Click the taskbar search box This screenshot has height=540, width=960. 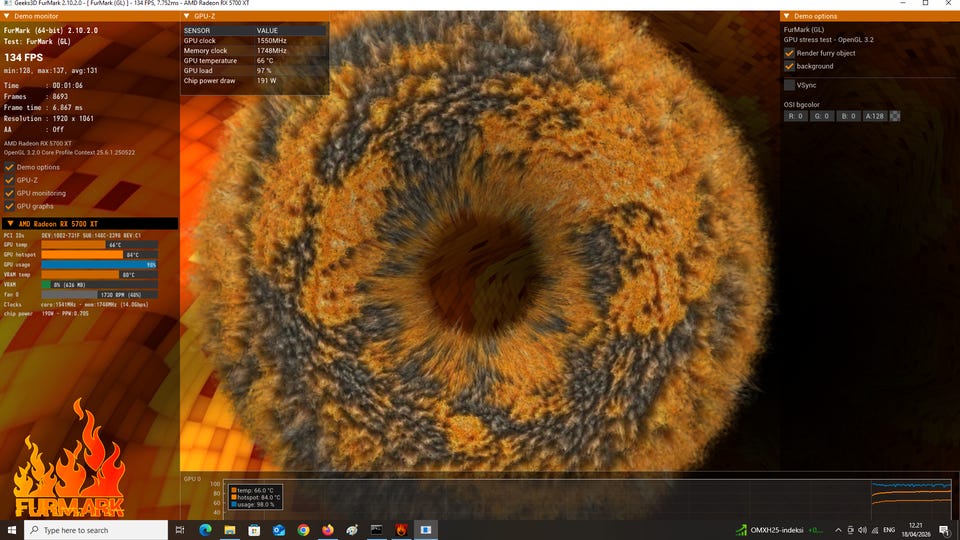pyautogui.click(x=96, y=530)
